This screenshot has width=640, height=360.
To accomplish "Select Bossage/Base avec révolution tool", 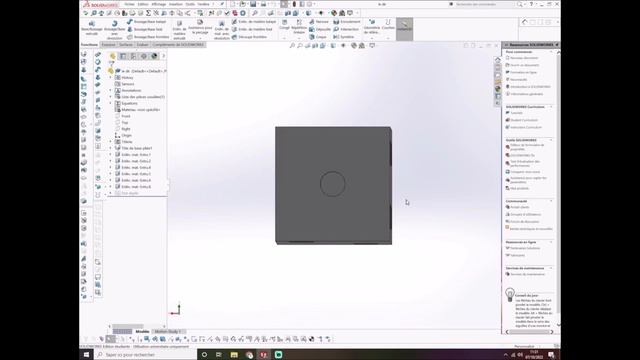I will pos(114,29).
